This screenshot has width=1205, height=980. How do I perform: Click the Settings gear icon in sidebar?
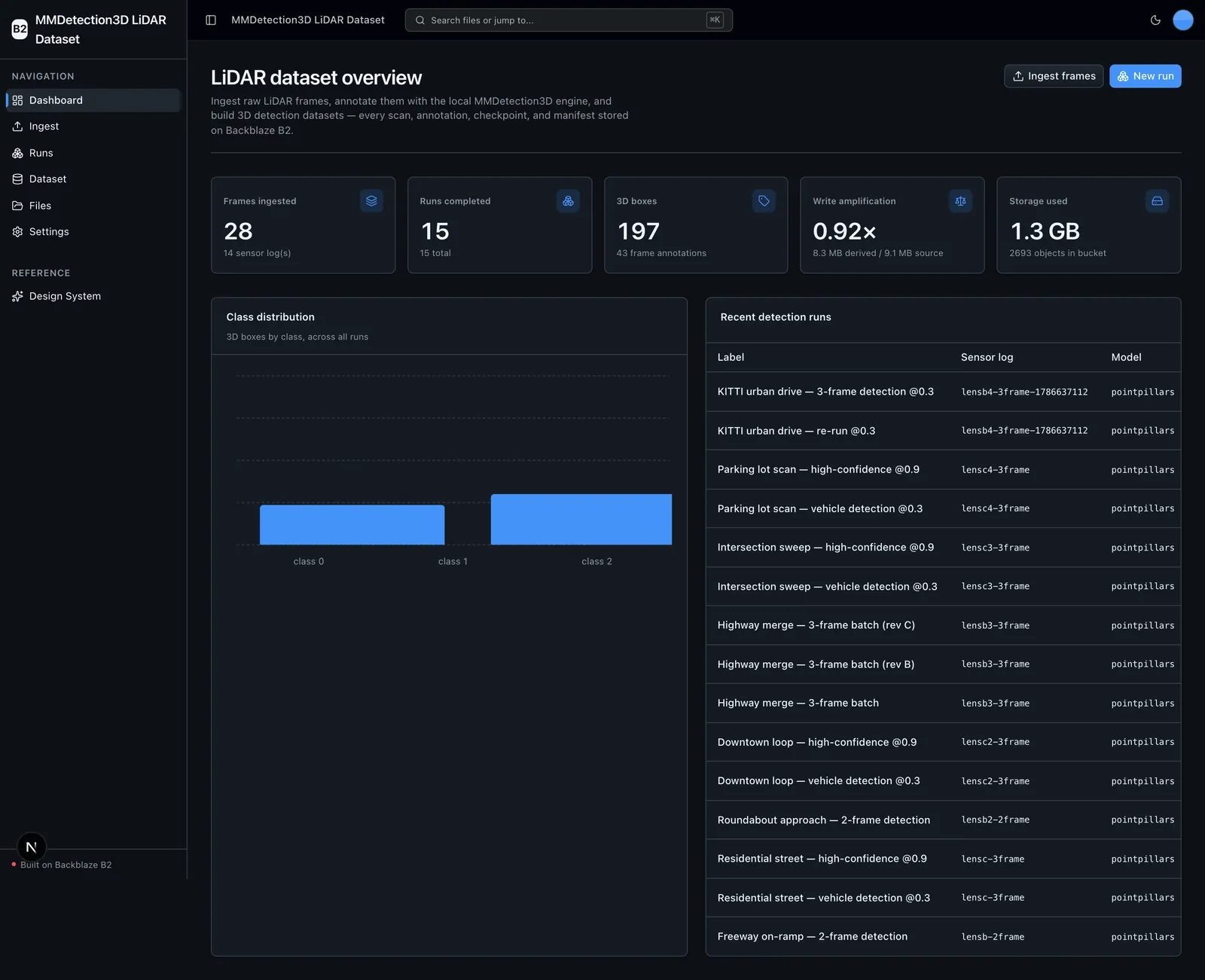pos(17,232)
